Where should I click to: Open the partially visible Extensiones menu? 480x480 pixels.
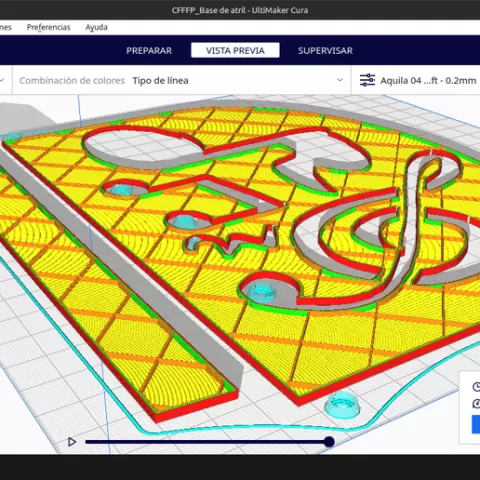point(6,27)
